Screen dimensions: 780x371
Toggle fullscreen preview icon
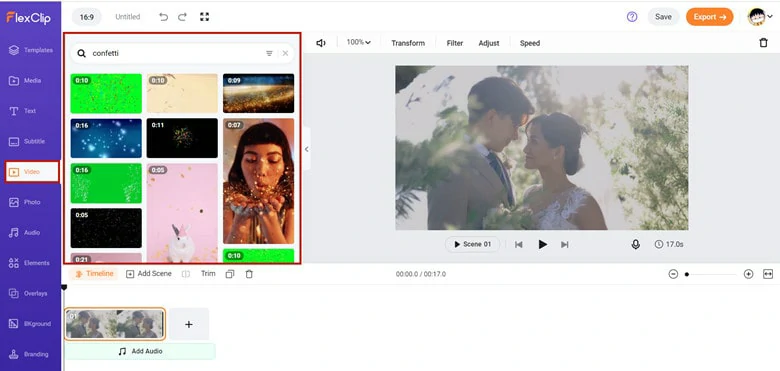204,17
